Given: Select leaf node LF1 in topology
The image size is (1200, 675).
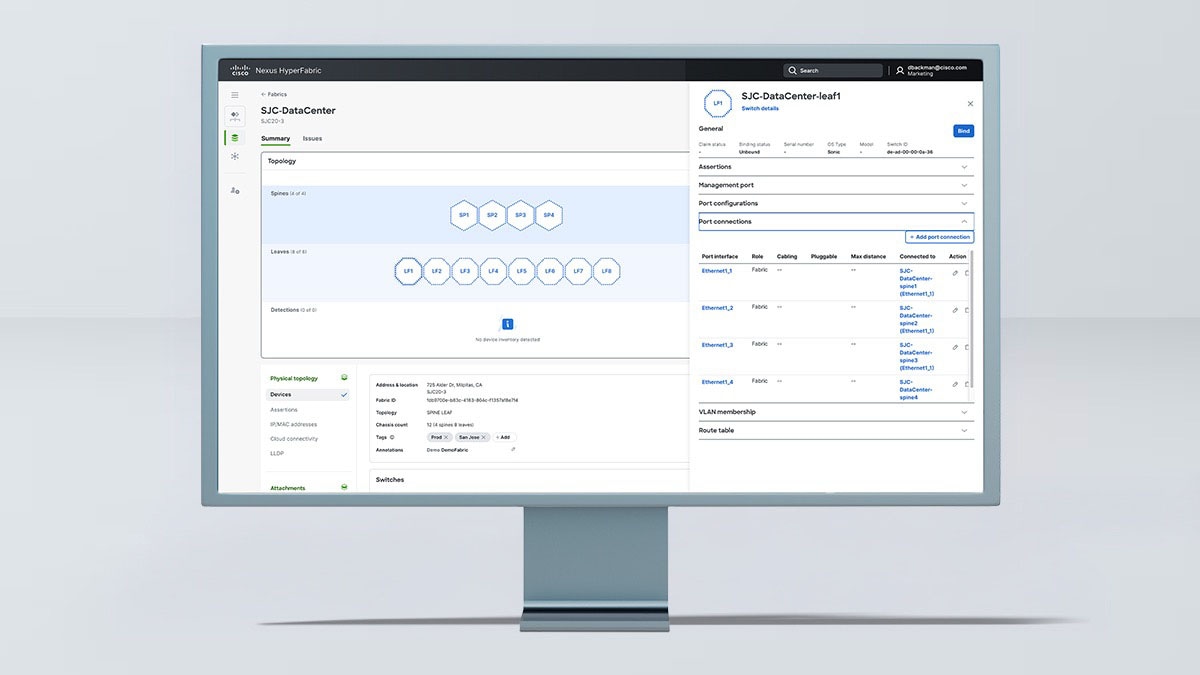Looking at the screenshot, I should coord(408,271).
